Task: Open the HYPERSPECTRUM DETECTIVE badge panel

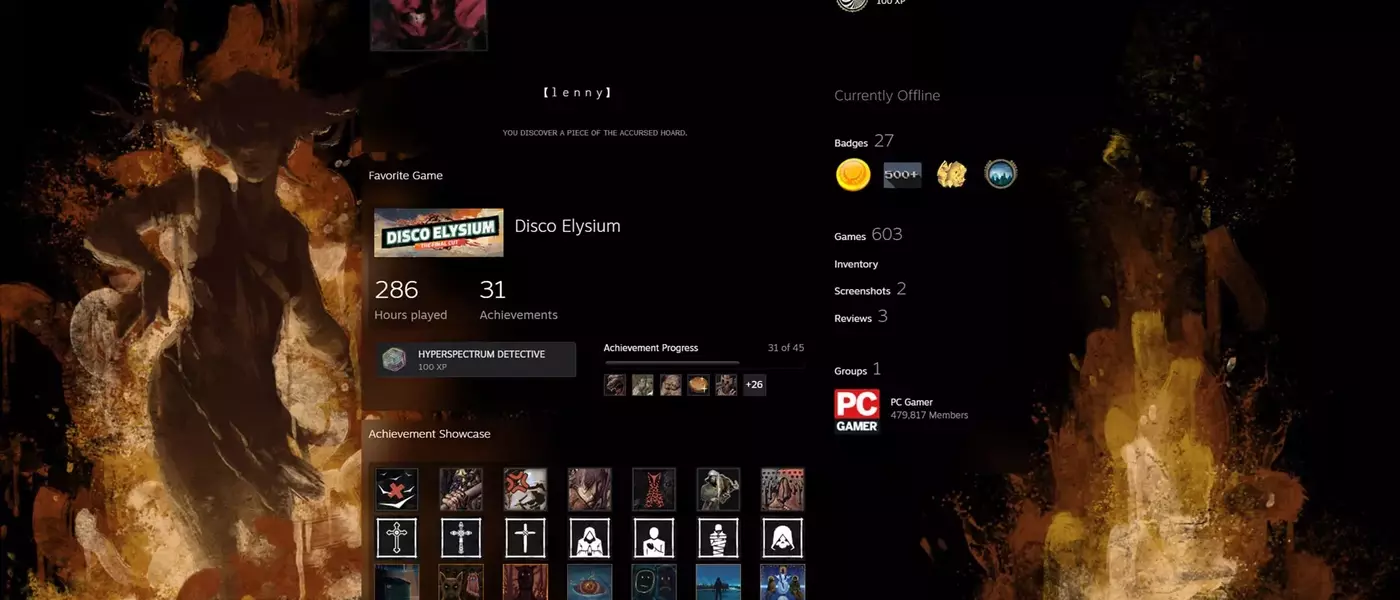Action: click(476, 360)
